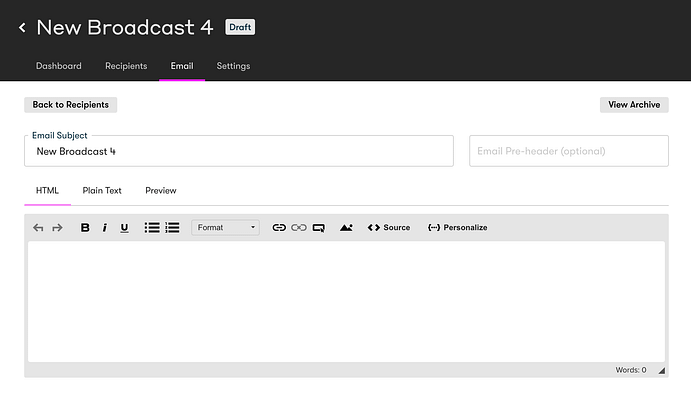The height and width of the screenshot is (400, 691).
Task: Click the unlink icon
Action: (299, 228)
